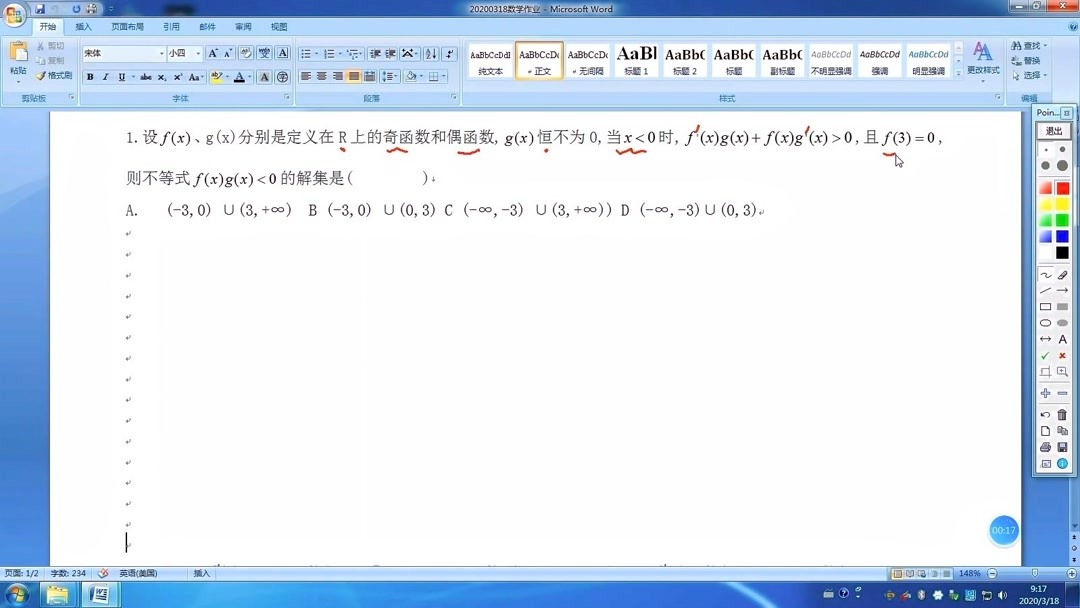Image resolution: width=1080 pixels, height=608 pixels.
Task: Toggle bold formatting
Action: [x=90, y=77]
